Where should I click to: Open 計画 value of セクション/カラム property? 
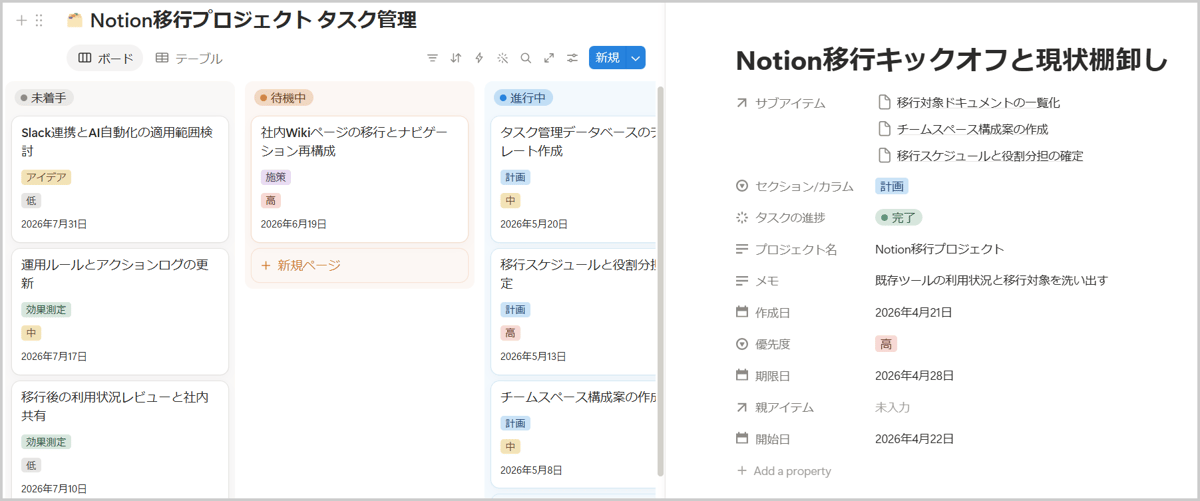pyautogui.click(x=891, y=186)
